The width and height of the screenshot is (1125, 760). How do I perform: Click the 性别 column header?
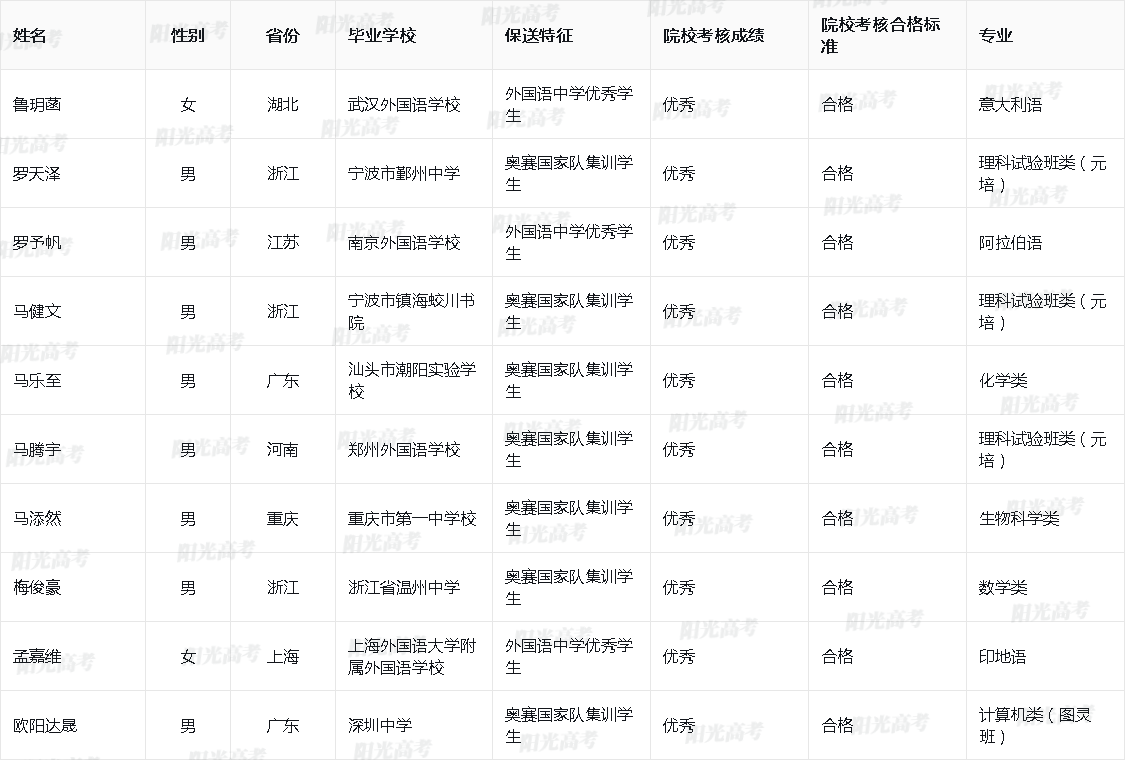[188, 35]
